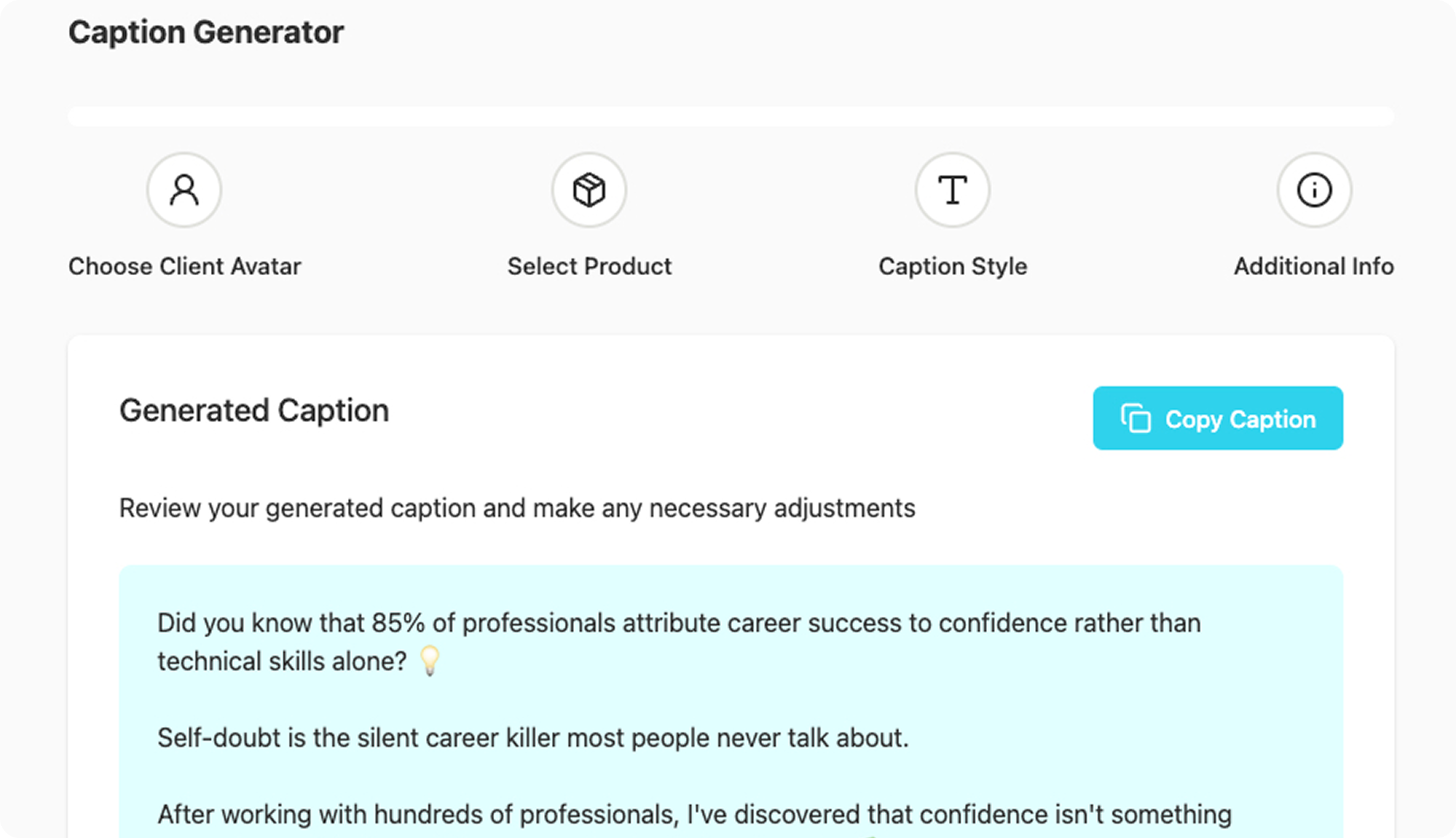The height and width of the screenshot is (838, 1456).
Task: Click the 'Did you know that 85%' line
Action: pyautogui.click(x=678, y=623)
